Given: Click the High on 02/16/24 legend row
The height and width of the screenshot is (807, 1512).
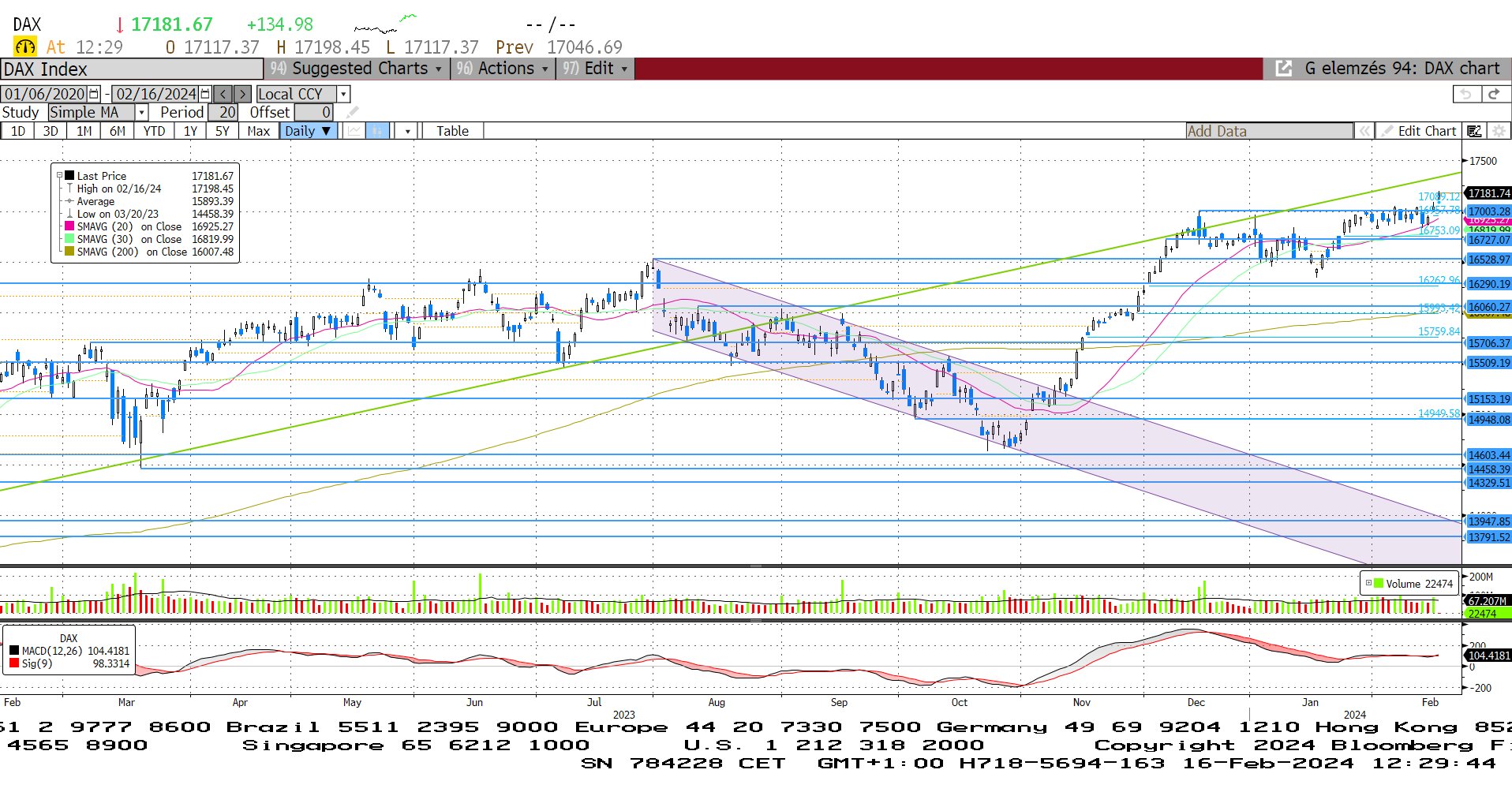Looking at the screenshot, I should pos(149,189).
